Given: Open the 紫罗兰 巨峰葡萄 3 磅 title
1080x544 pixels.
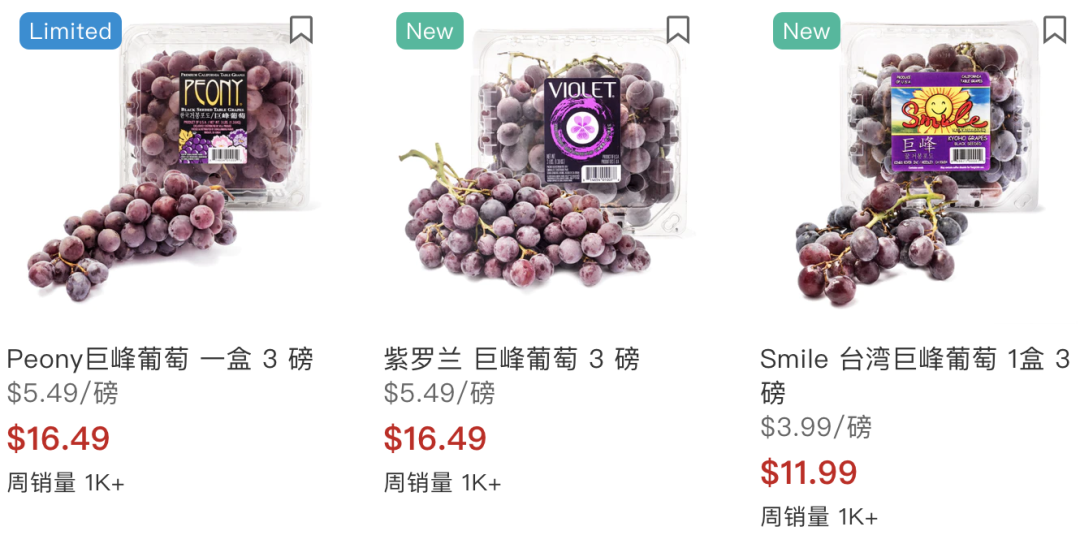Looking at the screenshot, I should pyautogui.click(x=512, y=359).
